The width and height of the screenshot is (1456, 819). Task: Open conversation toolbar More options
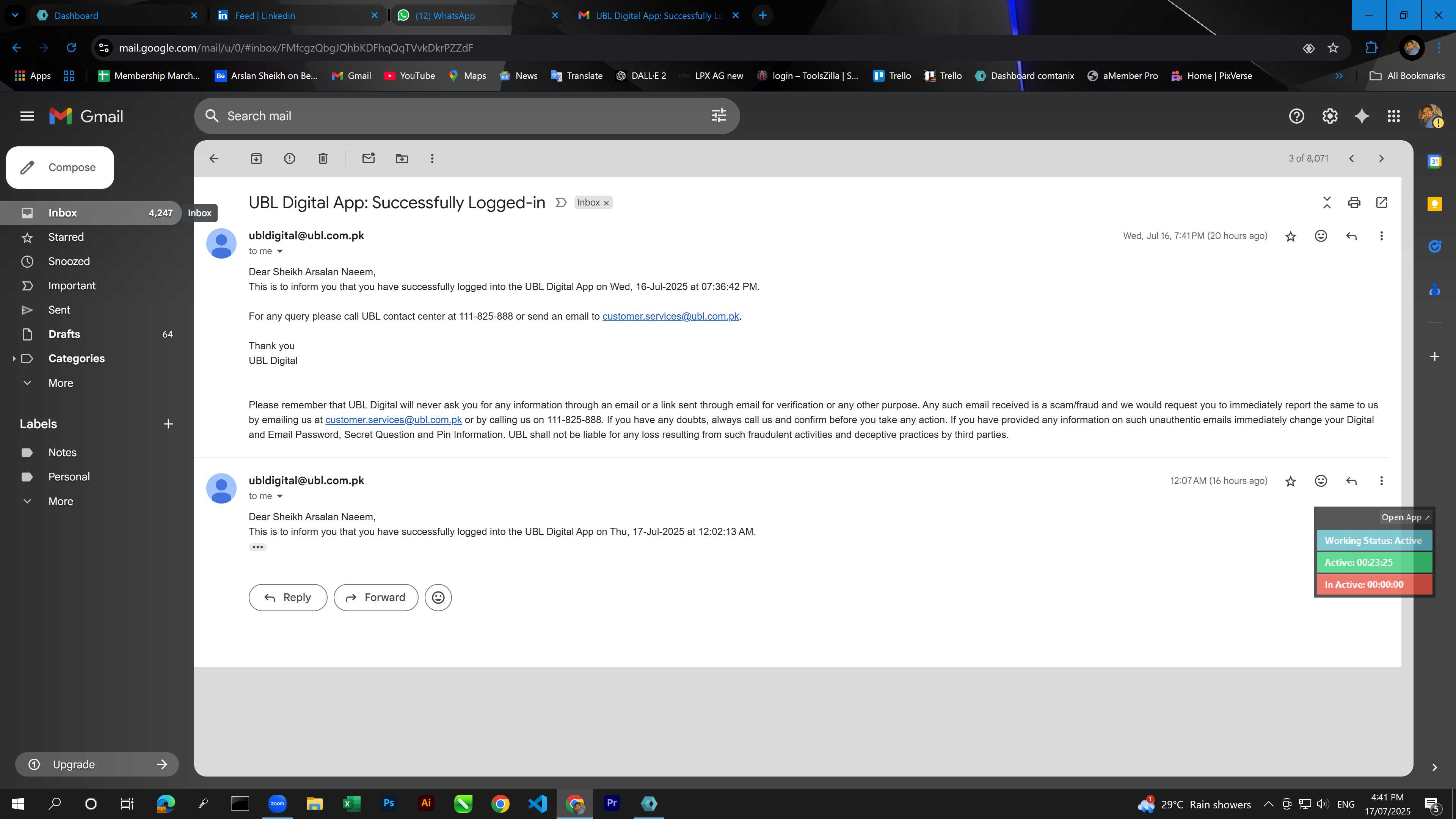[432, 159]
